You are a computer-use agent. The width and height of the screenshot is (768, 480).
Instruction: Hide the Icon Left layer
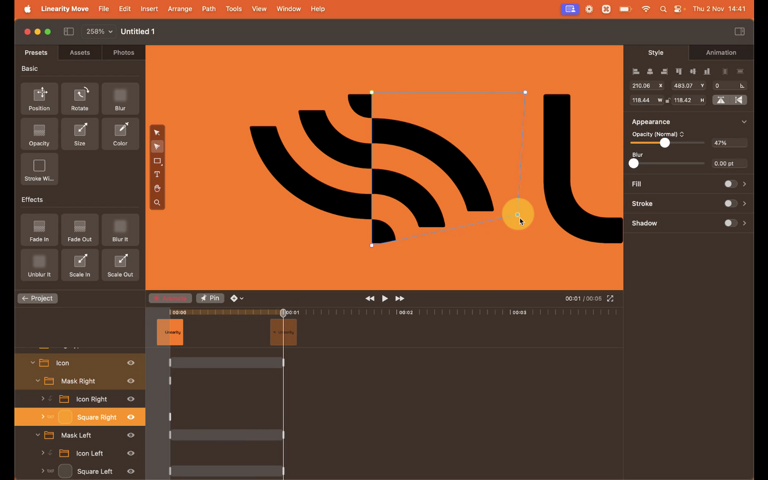131,454
